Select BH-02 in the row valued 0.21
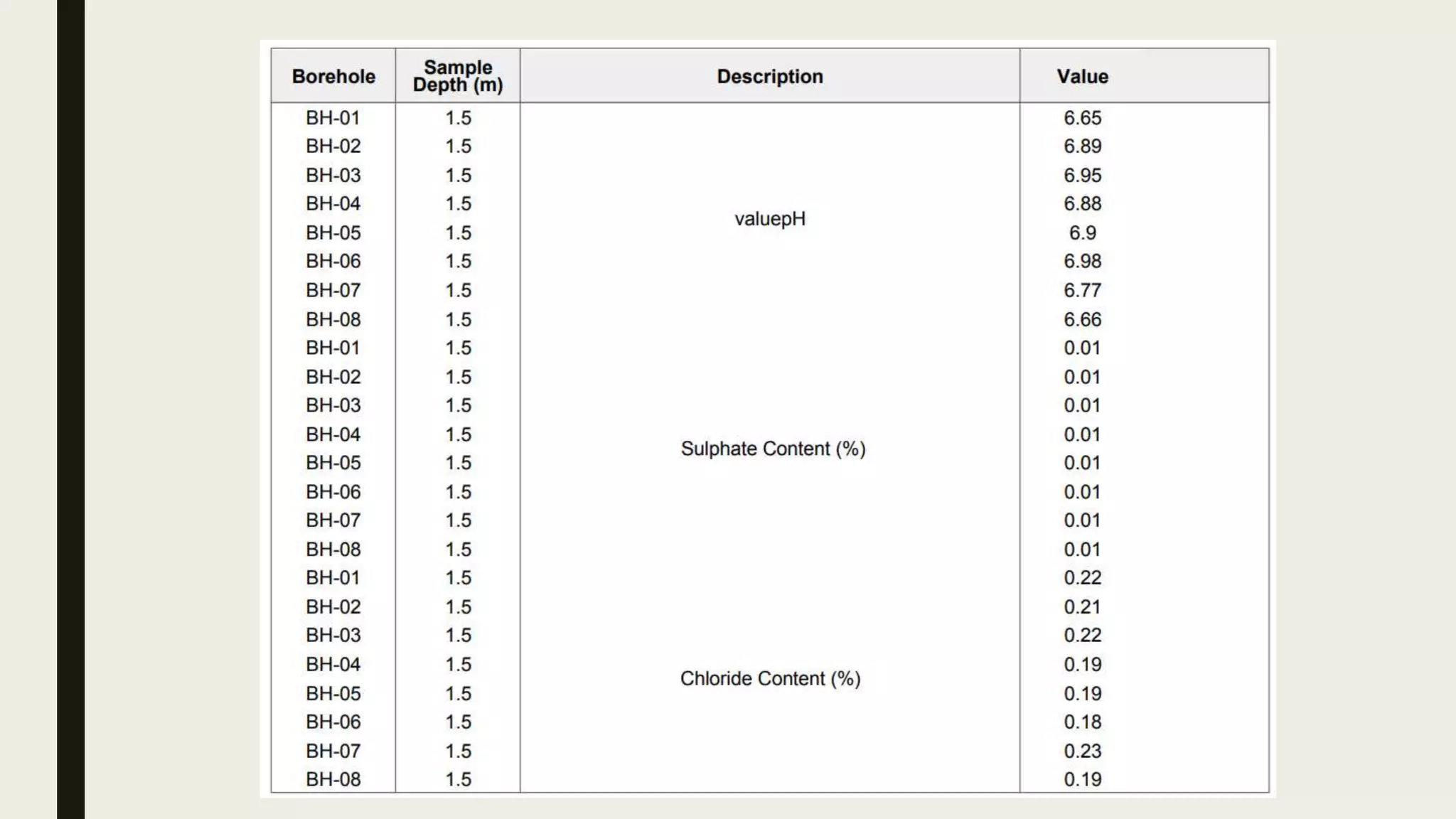1456x819 pixels. pos(333,606)
